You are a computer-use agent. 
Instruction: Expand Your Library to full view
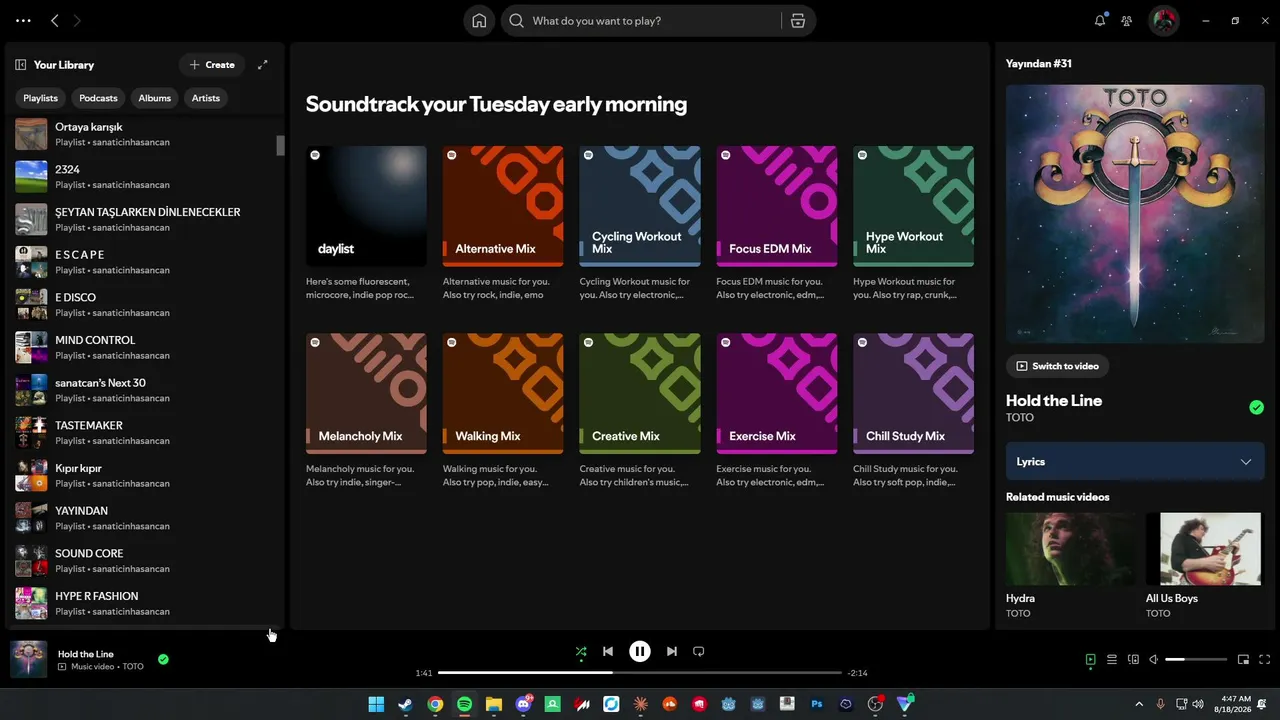pos(263,65)
